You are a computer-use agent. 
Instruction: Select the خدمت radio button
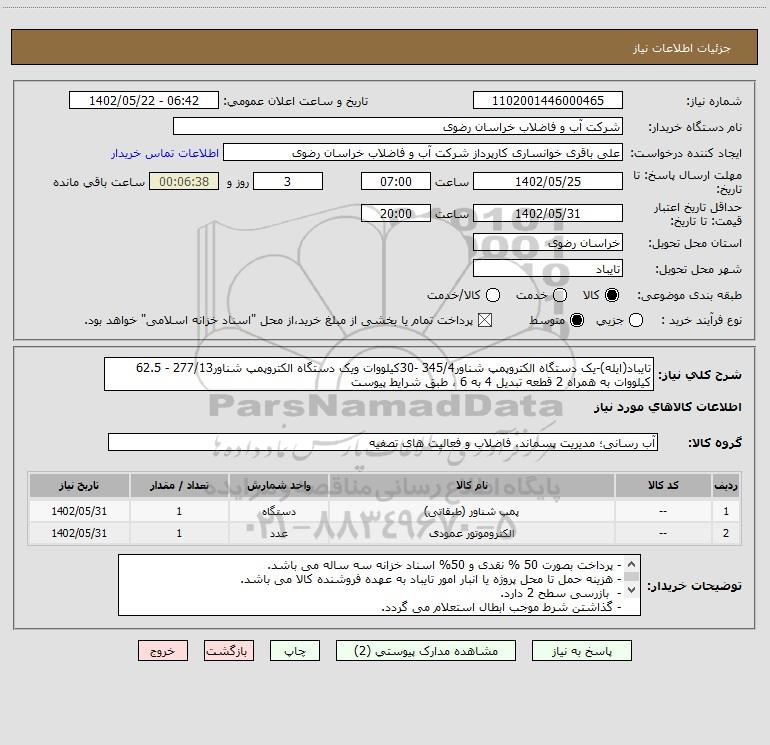(560, 295)
